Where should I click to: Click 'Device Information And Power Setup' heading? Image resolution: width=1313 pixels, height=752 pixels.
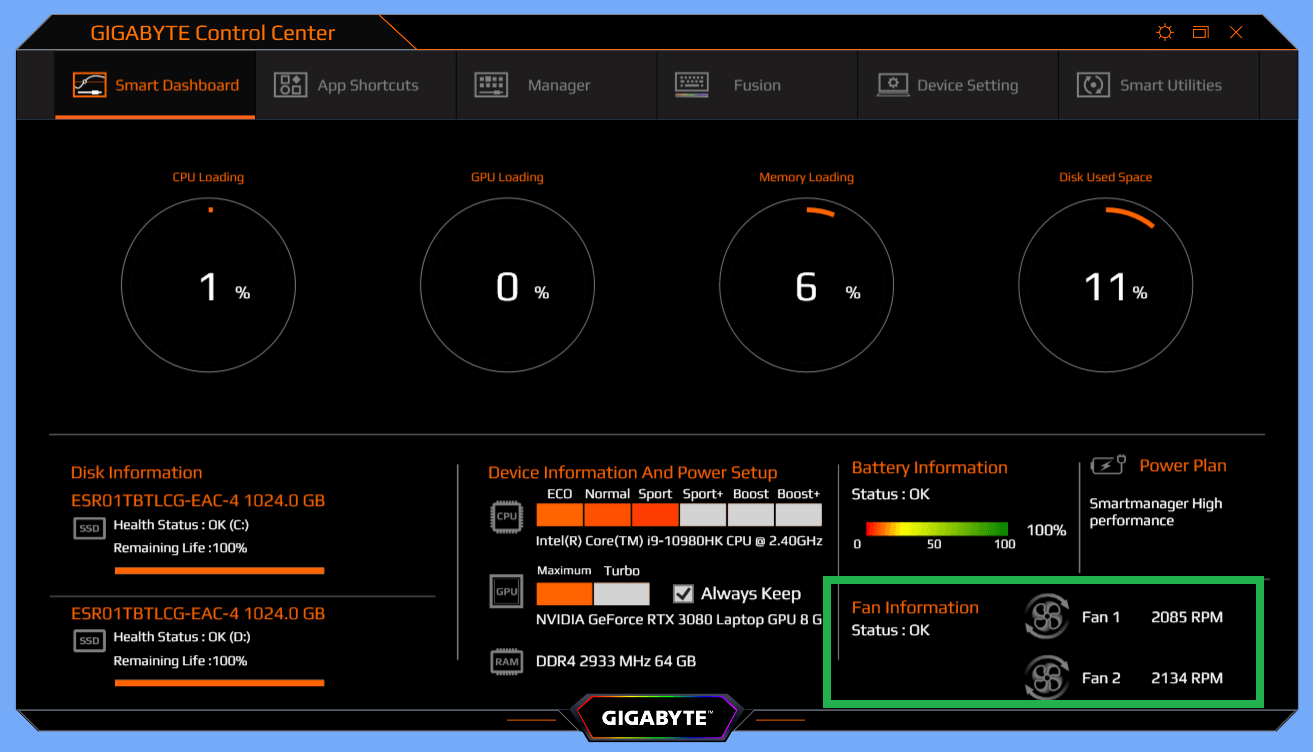632,472
